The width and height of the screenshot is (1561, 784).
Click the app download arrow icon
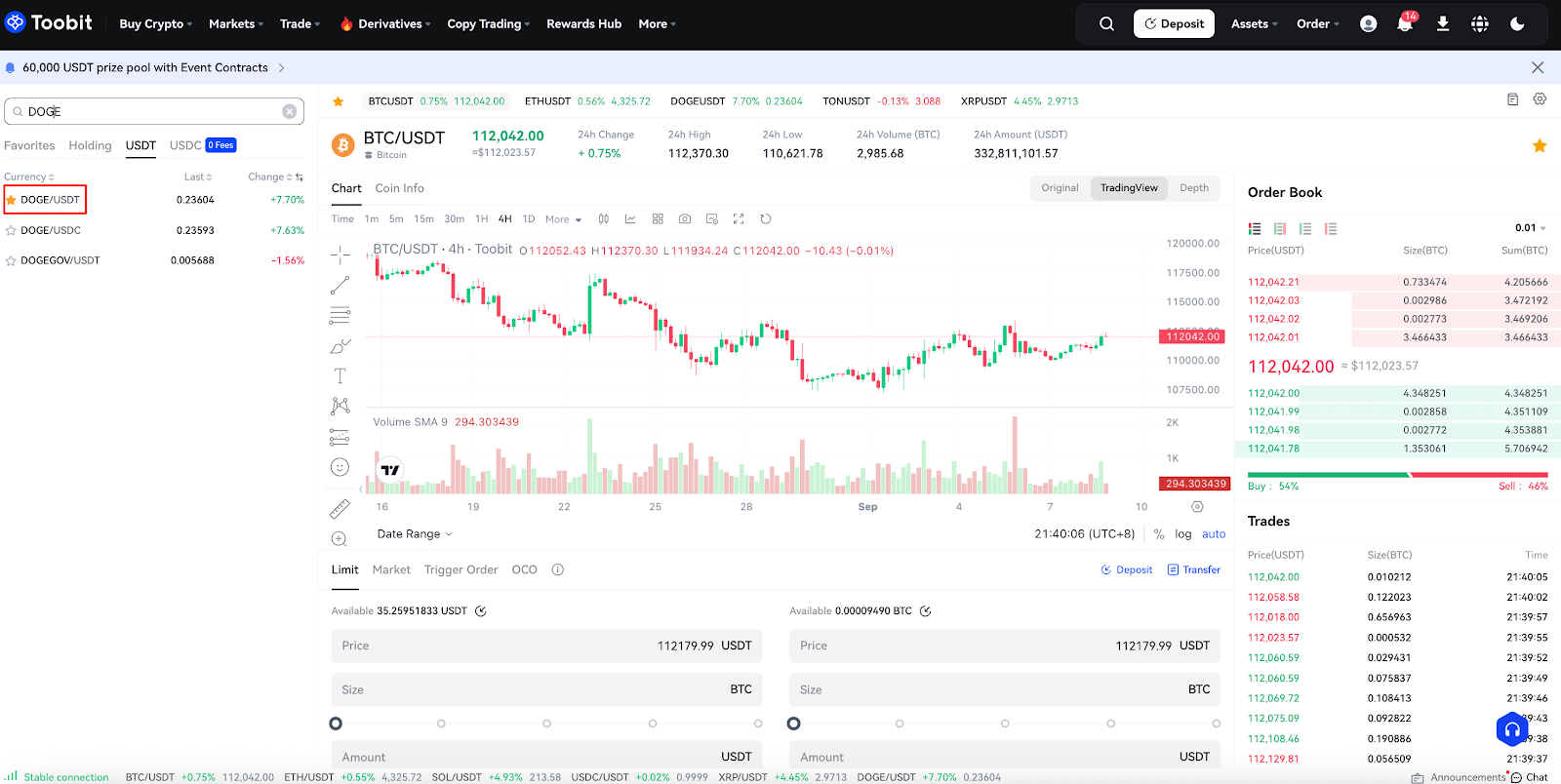pos(1442,23)
